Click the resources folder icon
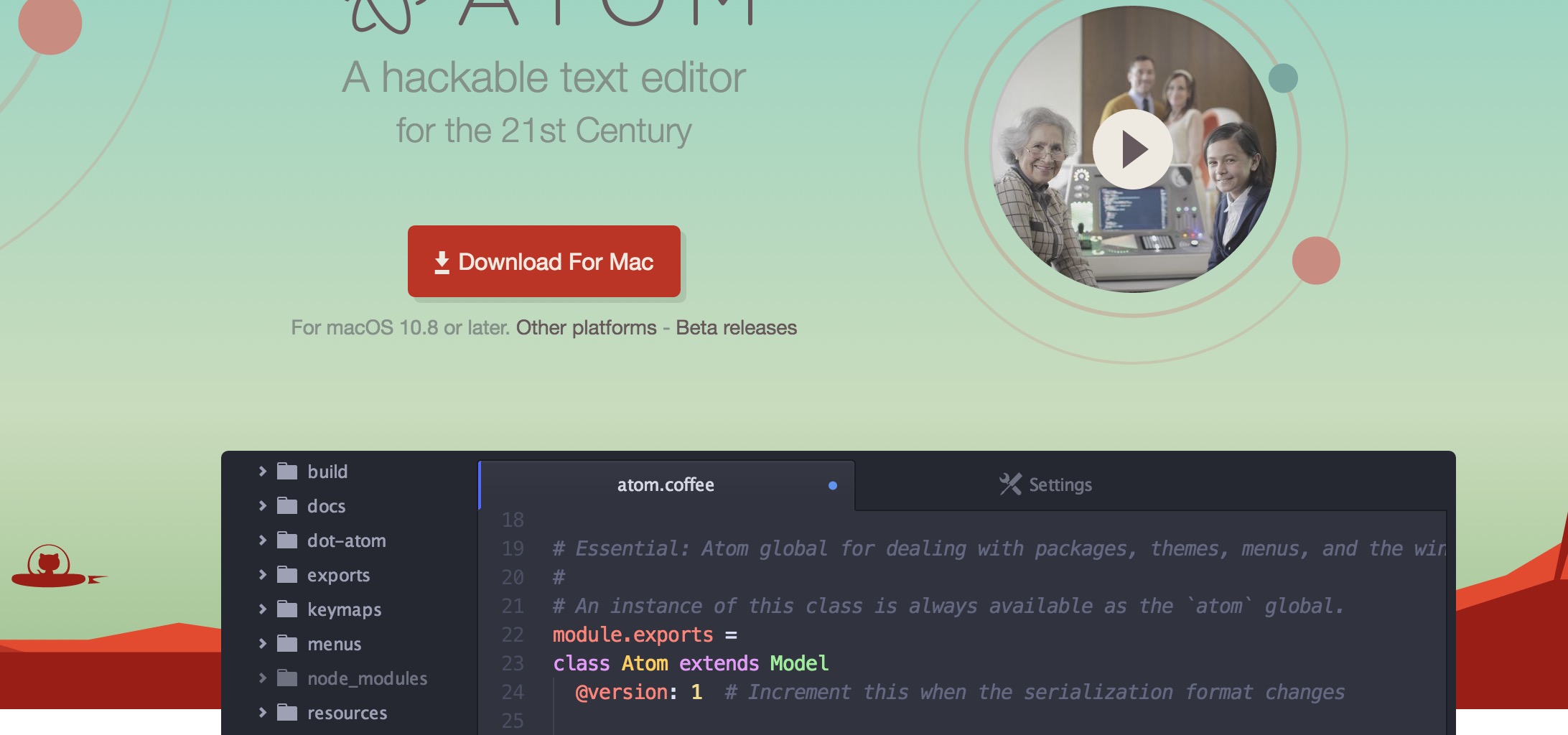This screenshot has height=735, width=1568. point(287,712)
